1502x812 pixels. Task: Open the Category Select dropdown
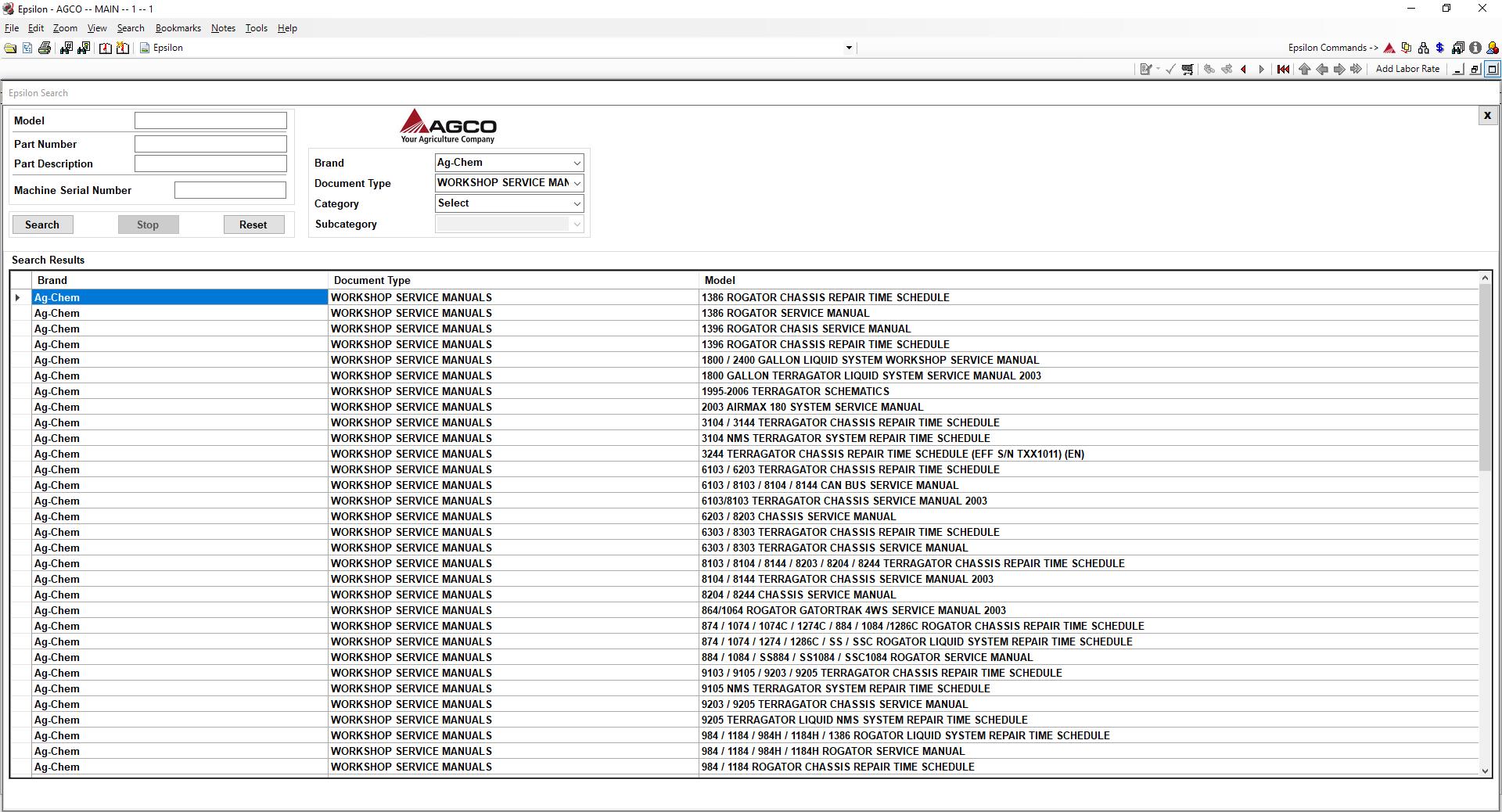[x=509, y=203]
